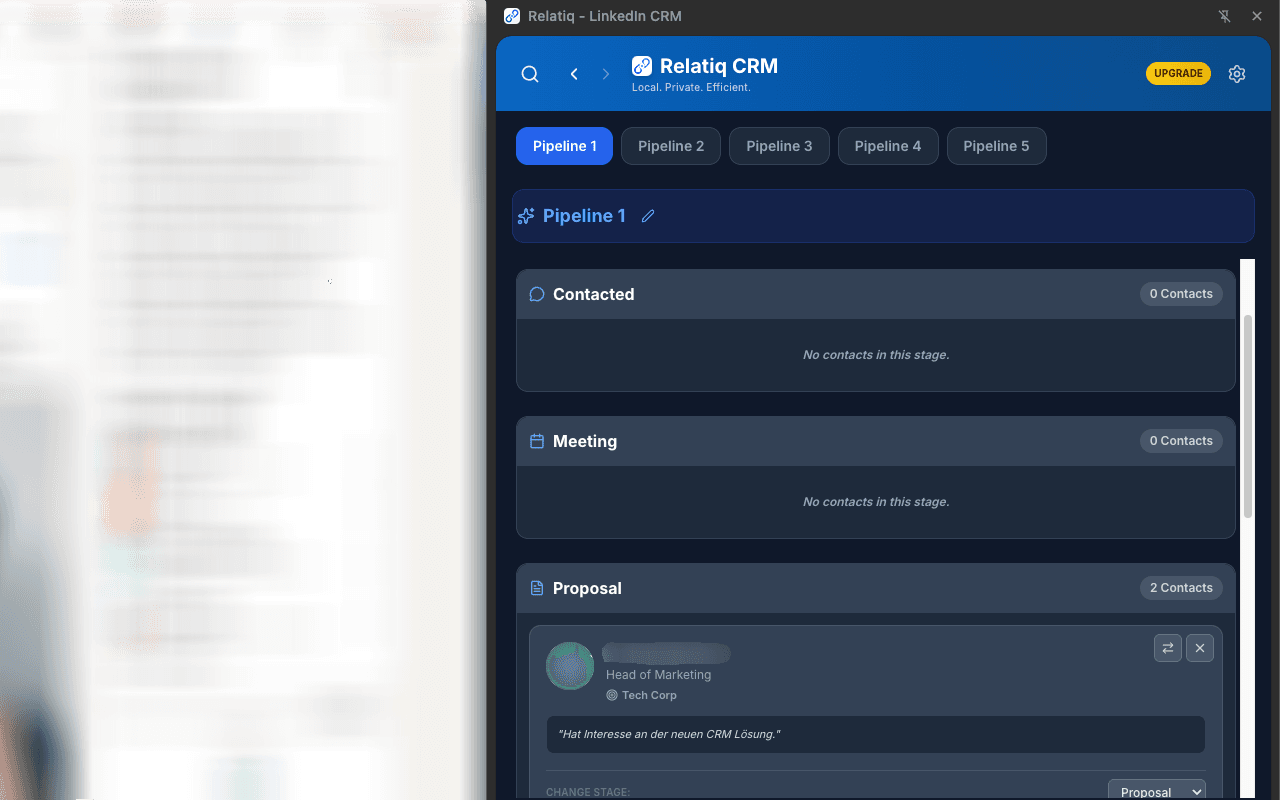Click the Contacted stage header title

594,294
